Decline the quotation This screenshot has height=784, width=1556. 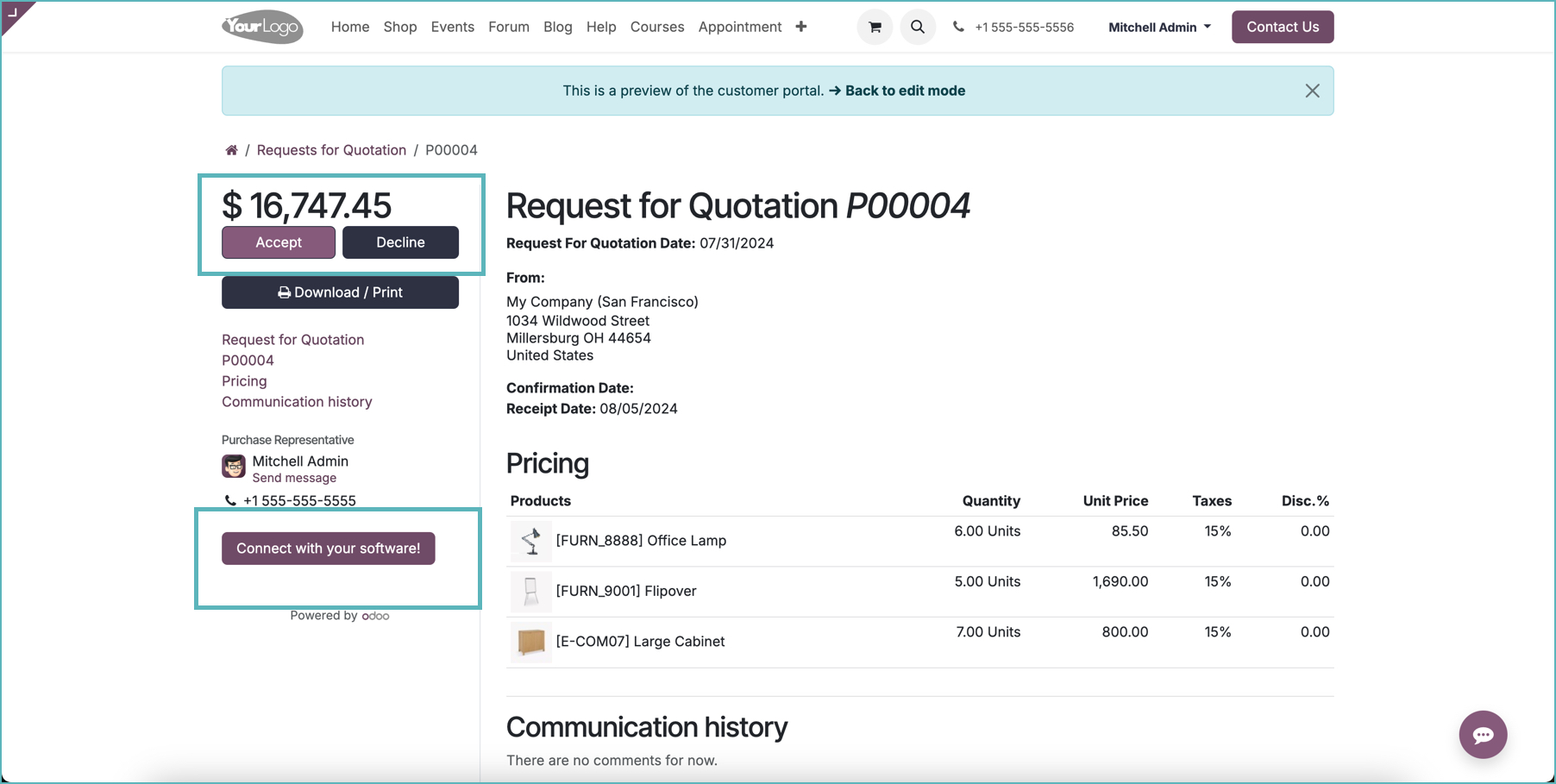[400, 242]
